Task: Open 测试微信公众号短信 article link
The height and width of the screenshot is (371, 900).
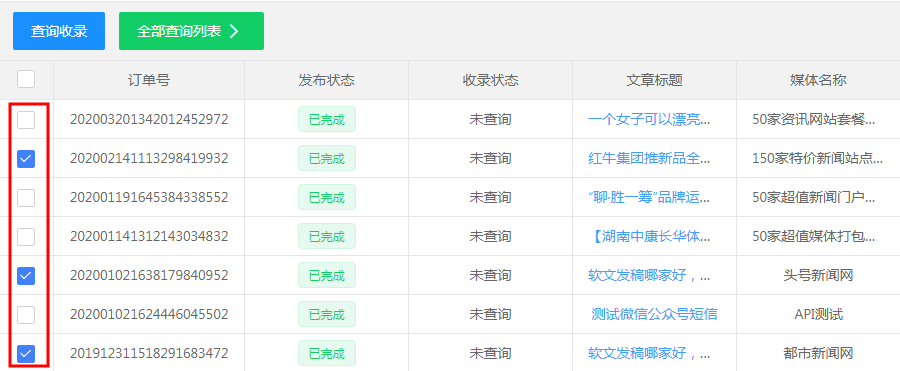Action: tap(654, 315)
